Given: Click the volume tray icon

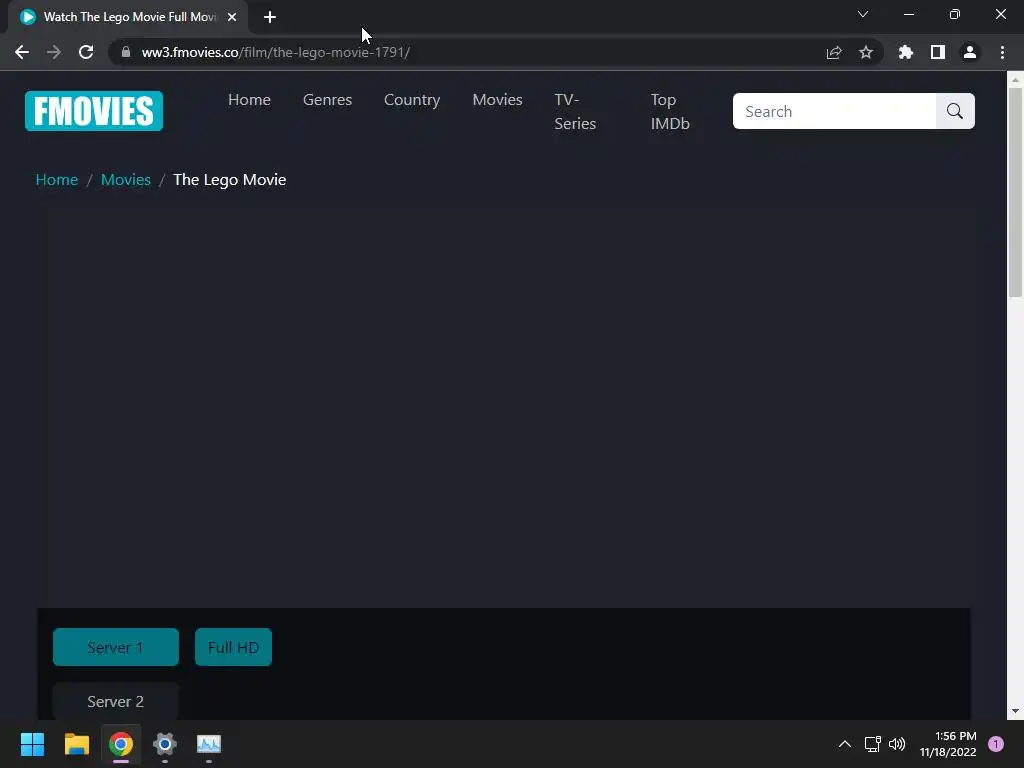Looking at the screenshot, I should pyautogui.click(x=897, y=744).
